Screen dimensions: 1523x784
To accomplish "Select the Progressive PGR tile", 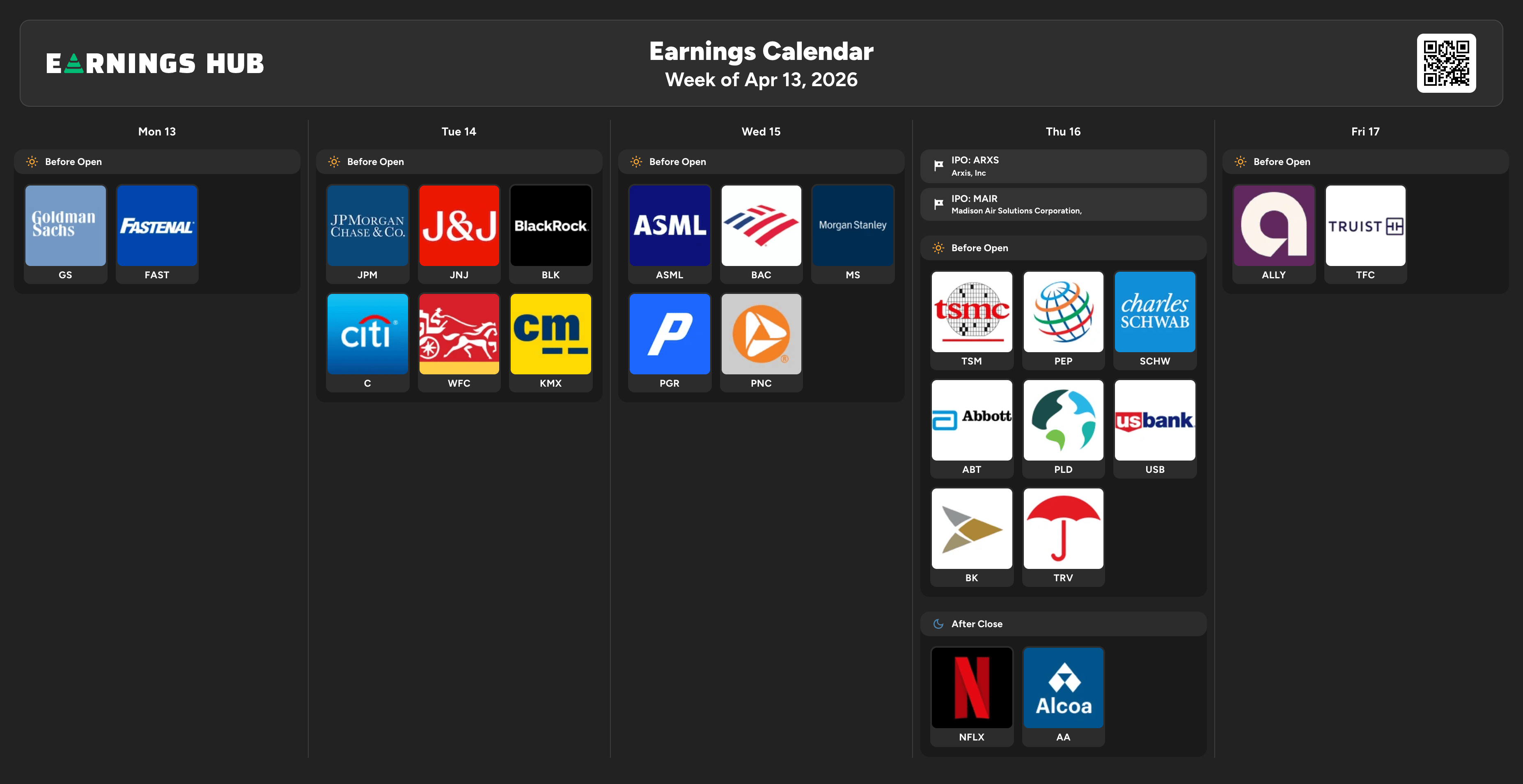I will [669, 334].
